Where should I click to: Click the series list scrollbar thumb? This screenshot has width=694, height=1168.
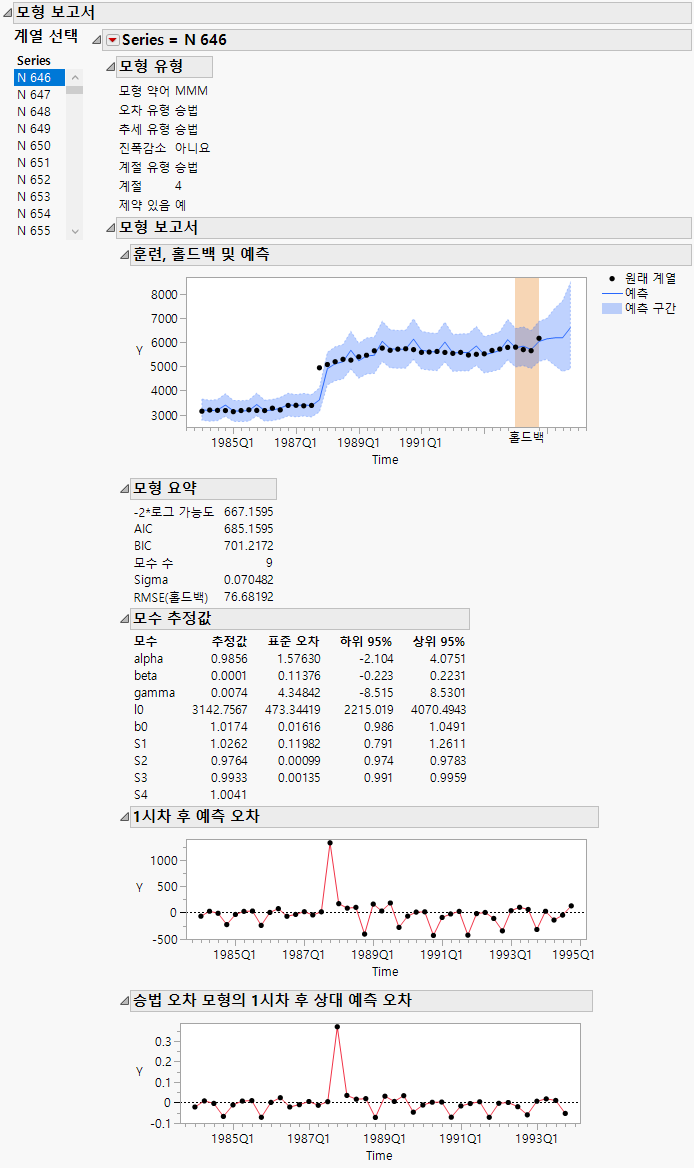click(x=74, y=90)
